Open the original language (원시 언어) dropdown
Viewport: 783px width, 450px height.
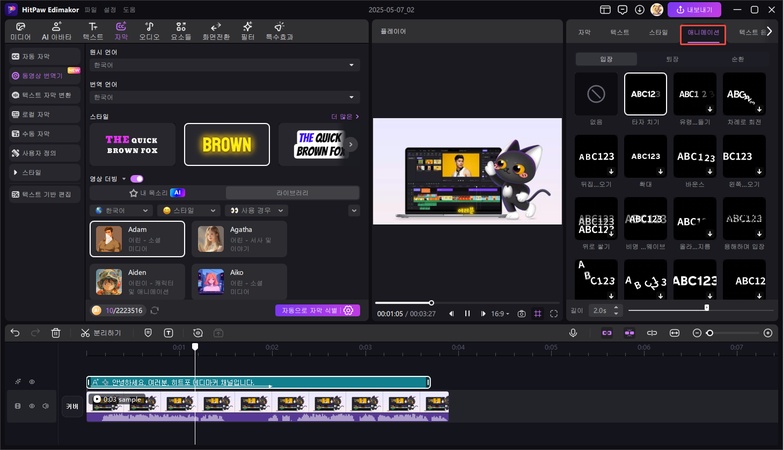tap(225, 65)
